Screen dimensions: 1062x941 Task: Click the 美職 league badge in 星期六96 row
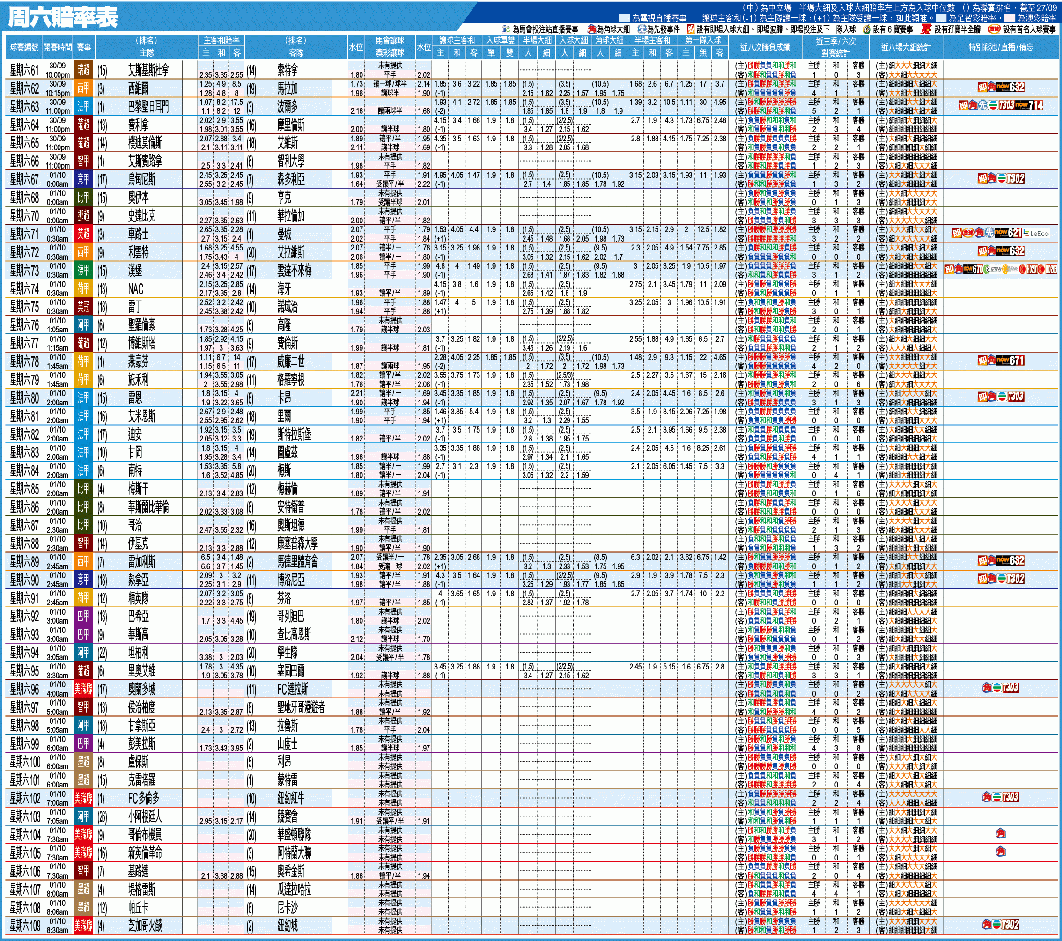[x=83, y=689]
